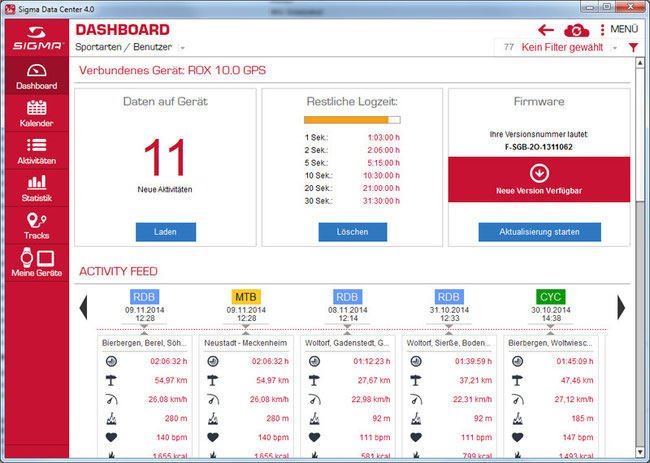Click the 10 Sek. value 10:30:00 h
The width and height of the screenshot is (650, 463).
tap(381, 176)
